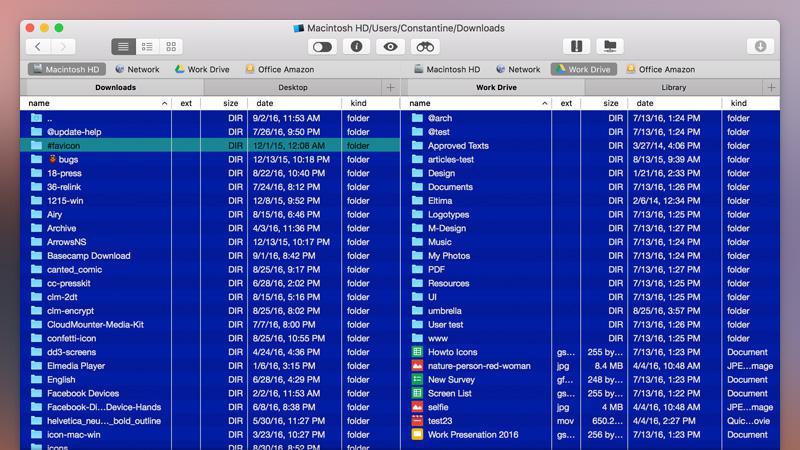Sort right pane by size column
Screen dimensions: 800x450
click(x=604, y=103)
